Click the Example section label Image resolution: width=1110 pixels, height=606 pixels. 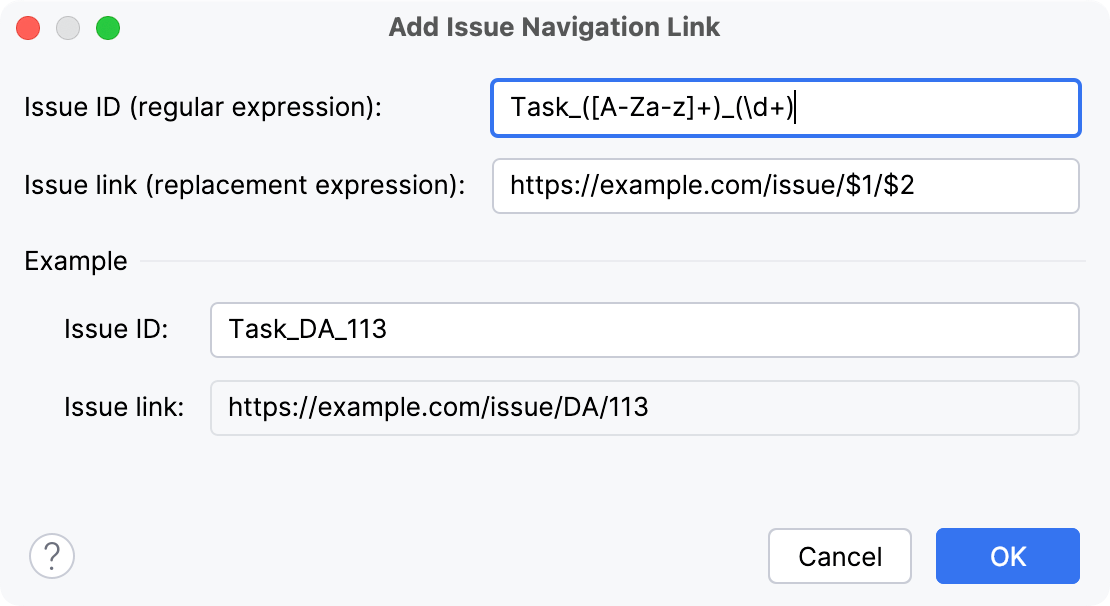[76, 261]
